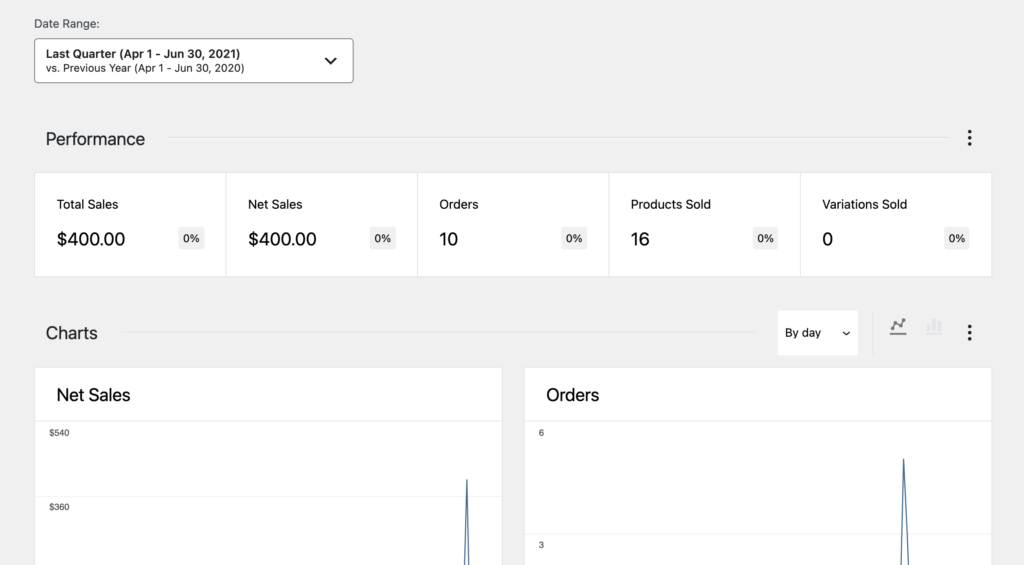
Task: Click the Products Sold 0% change badge
Action: (x=765, y=239)
